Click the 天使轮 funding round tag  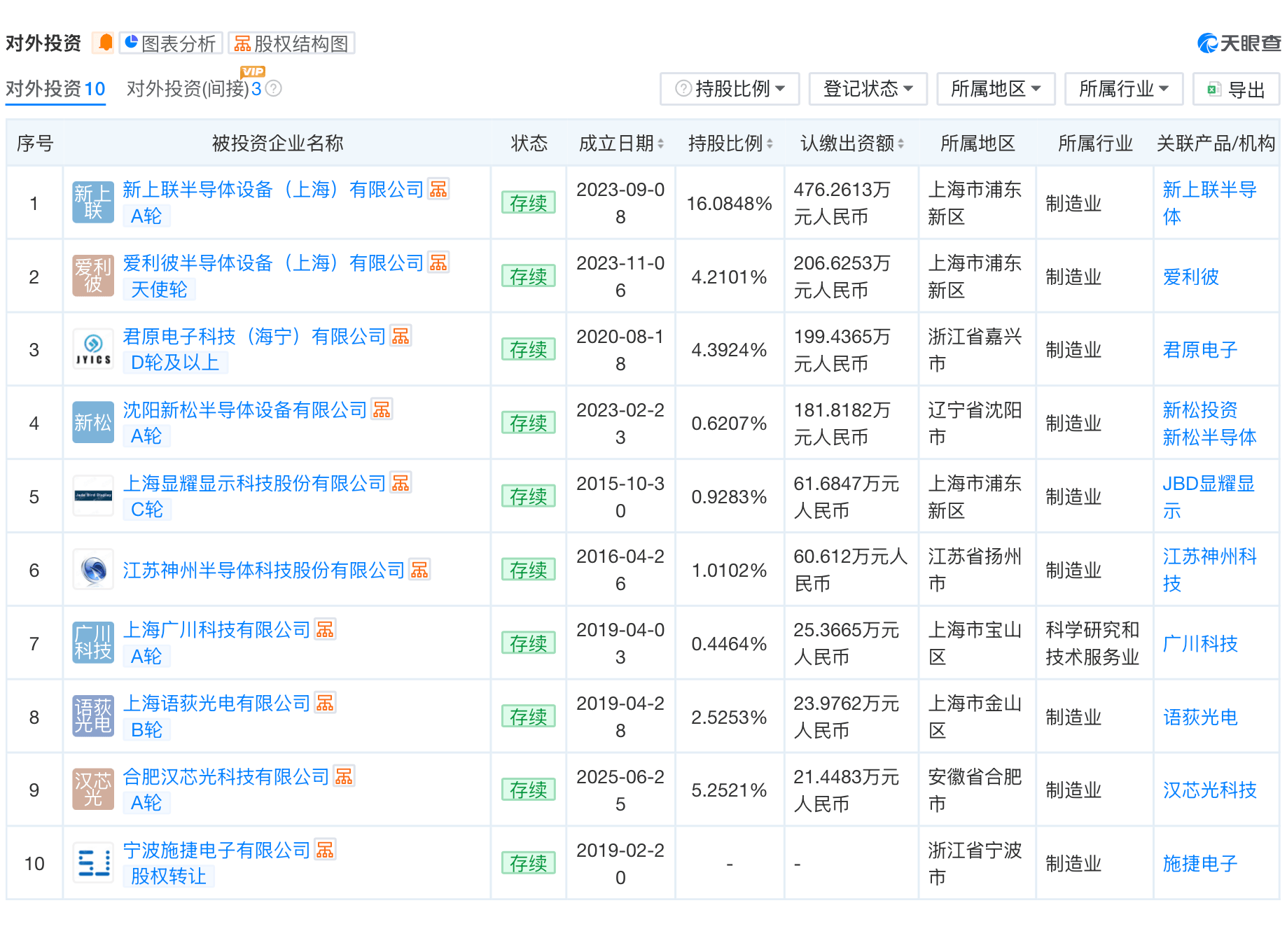pyautogui.click(x=159, y=290)
